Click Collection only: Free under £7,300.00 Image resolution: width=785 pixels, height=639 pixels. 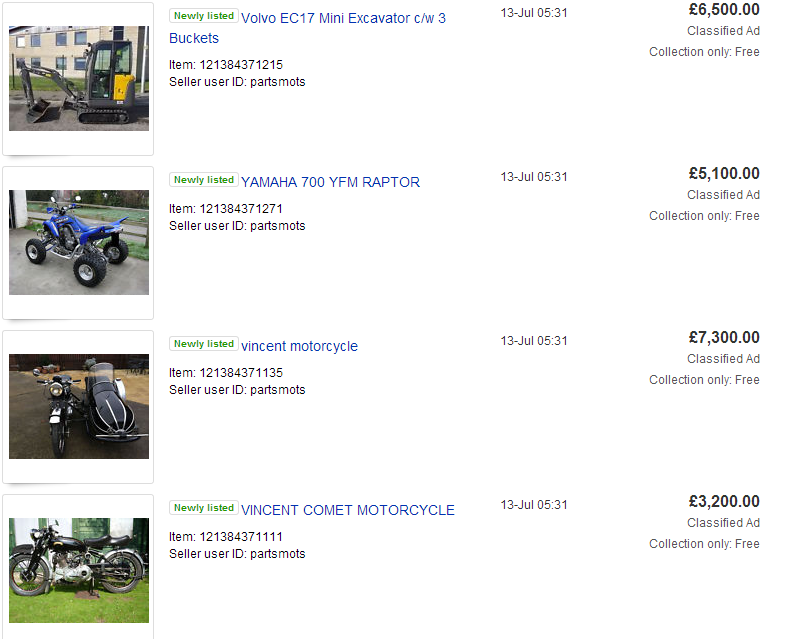click(704, 380)
